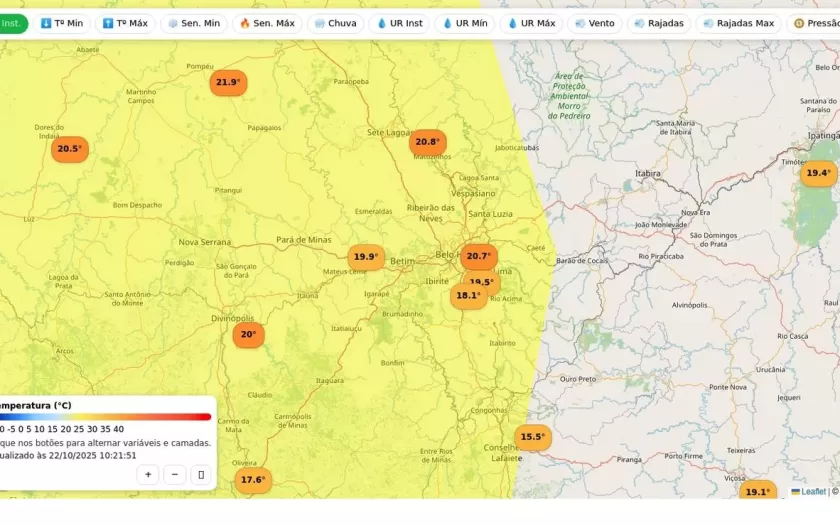Viewport: 840px width, 525px height.
Task: Open the UR Máx humidity layer
Action: click(x=531, y=23)
